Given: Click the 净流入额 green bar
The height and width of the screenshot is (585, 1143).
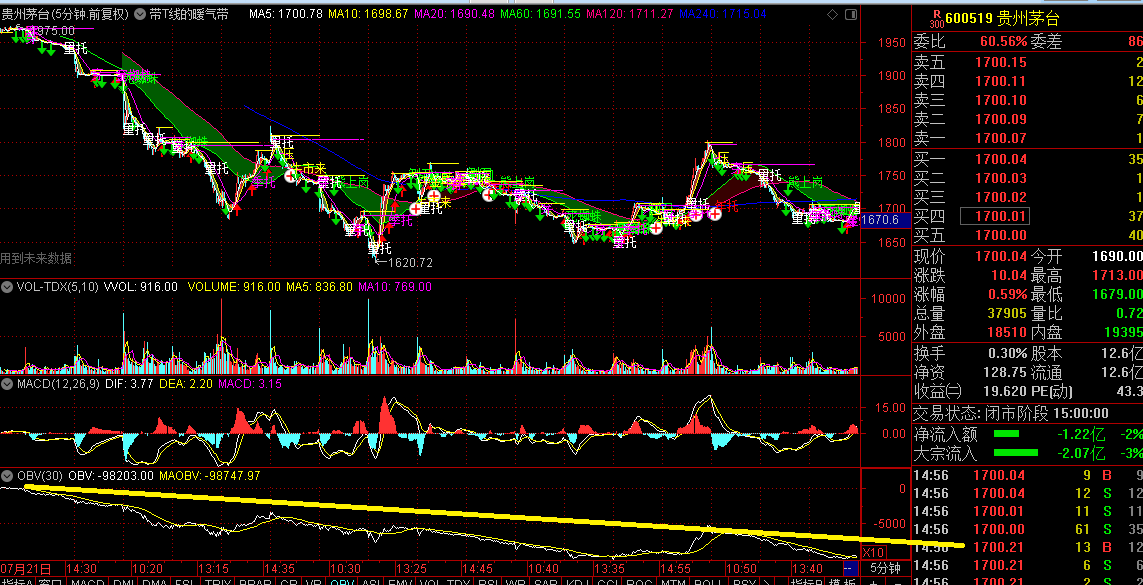Looking at the screenshot, I should [1007, 434].
